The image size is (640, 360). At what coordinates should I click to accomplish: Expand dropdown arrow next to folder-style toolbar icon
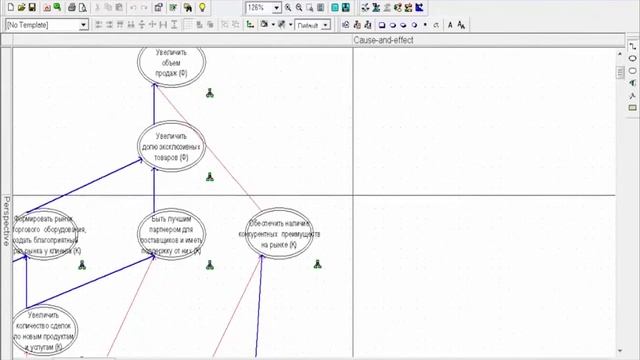coord(273,25)
